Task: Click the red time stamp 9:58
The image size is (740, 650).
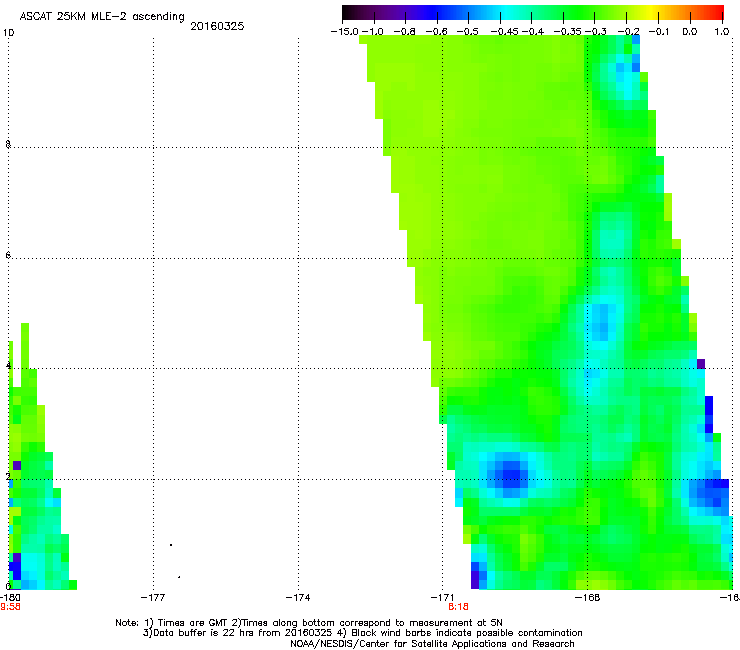Action: tap(10, 607)
